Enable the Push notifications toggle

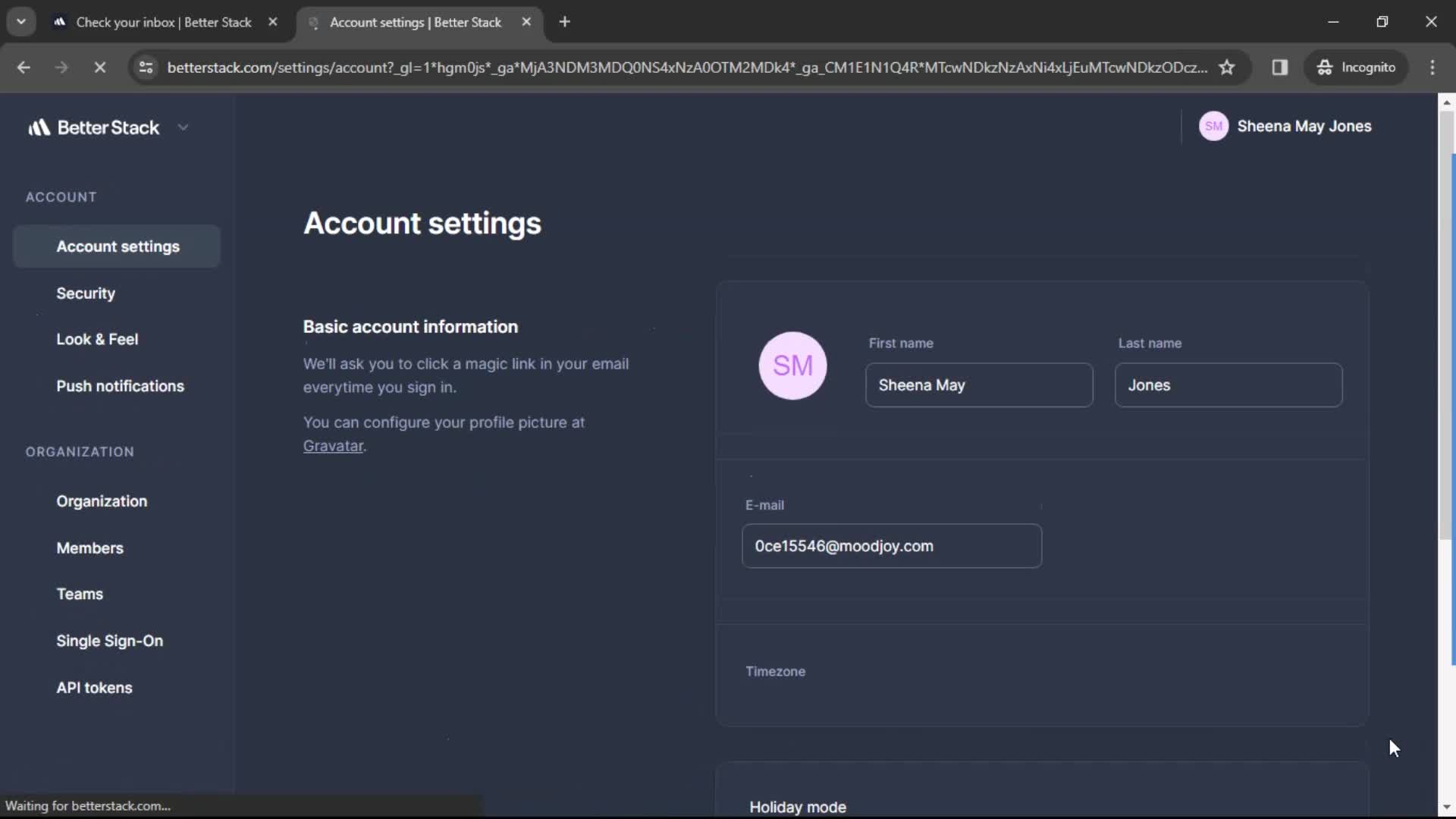pyautogui.click(x=120, y=386)
